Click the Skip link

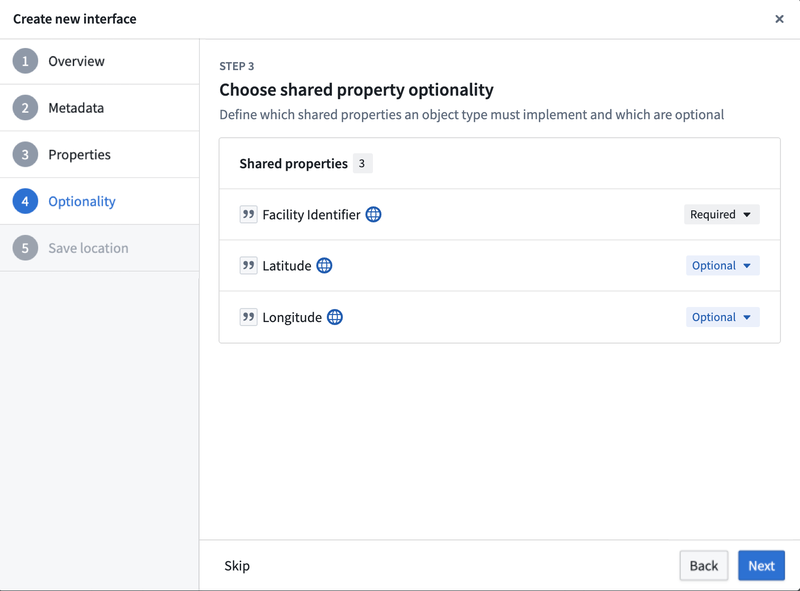237,566
